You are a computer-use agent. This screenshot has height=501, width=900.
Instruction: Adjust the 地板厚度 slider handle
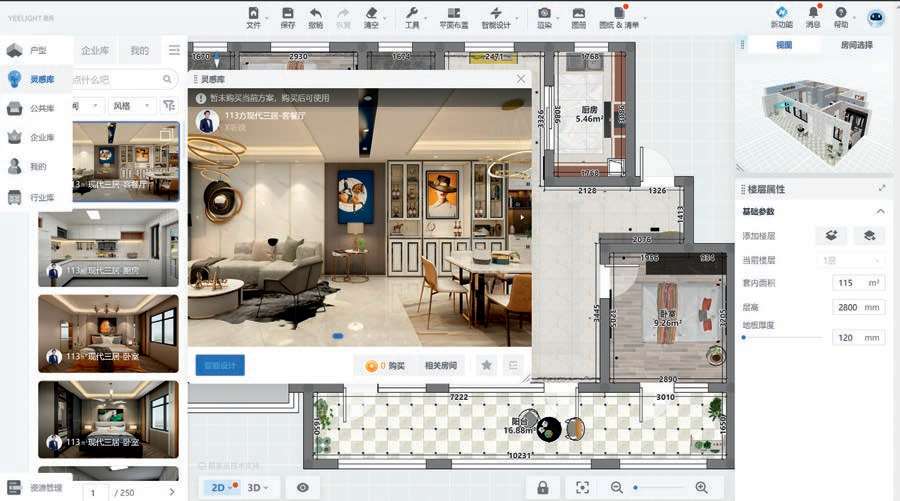click(x=743, y=338)
